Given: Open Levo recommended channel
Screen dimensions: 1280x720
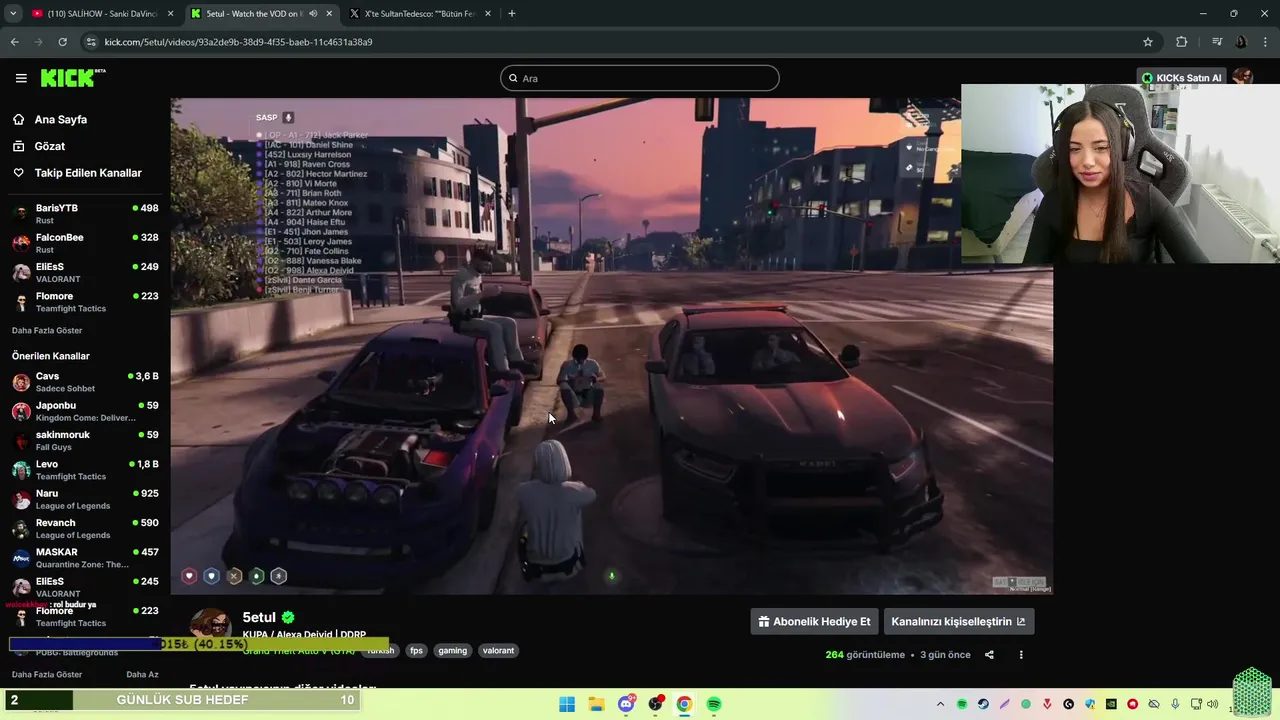Looking at the screenshot, I should [x=85, y=470].
